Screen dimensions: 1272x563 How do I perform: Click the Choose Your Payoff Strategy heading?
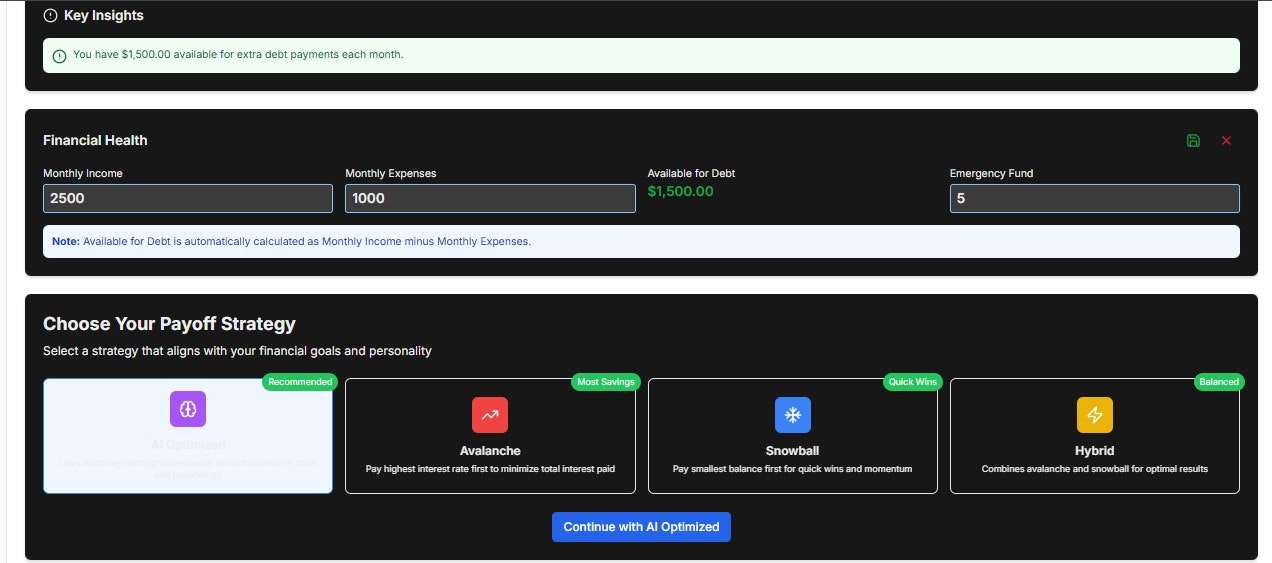pyautogui.click(x=169, y=324)
